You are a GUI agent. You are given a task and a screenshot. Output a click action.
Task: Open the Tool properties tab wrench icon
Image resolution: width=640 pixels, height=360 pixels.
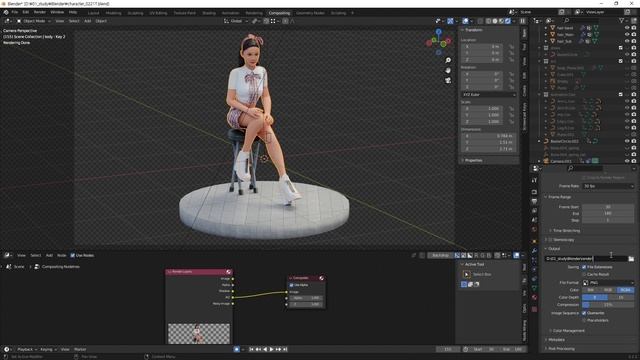tap(534, 180)
